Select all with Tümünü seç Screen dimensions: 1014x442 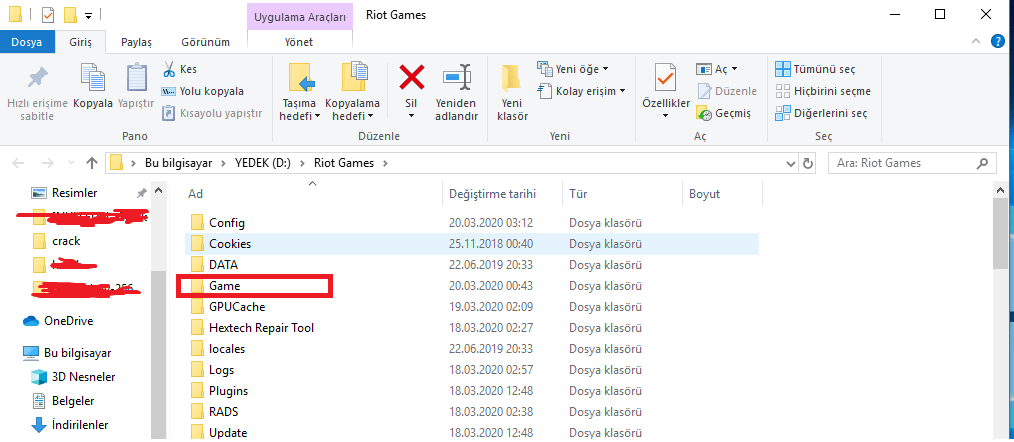pos(815,69)
